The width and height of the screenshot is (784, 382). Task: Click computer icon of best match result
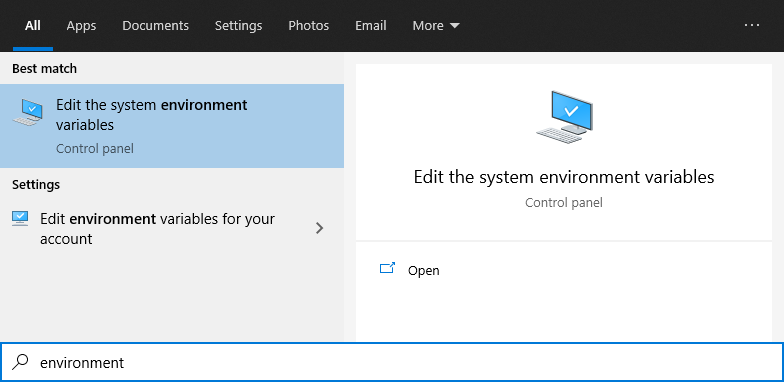[x=28, y=112]
